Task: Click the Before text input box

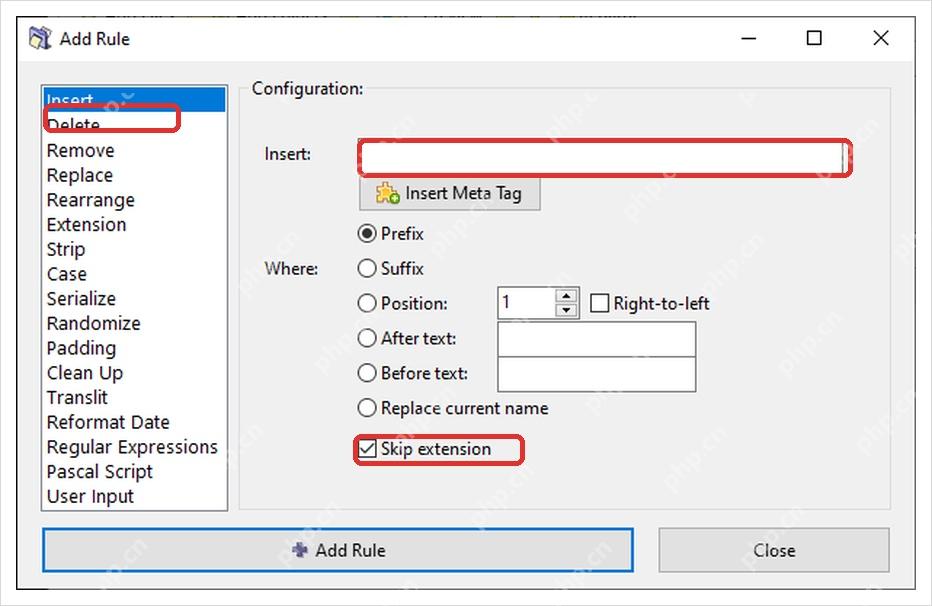Action: coord(596,374)
